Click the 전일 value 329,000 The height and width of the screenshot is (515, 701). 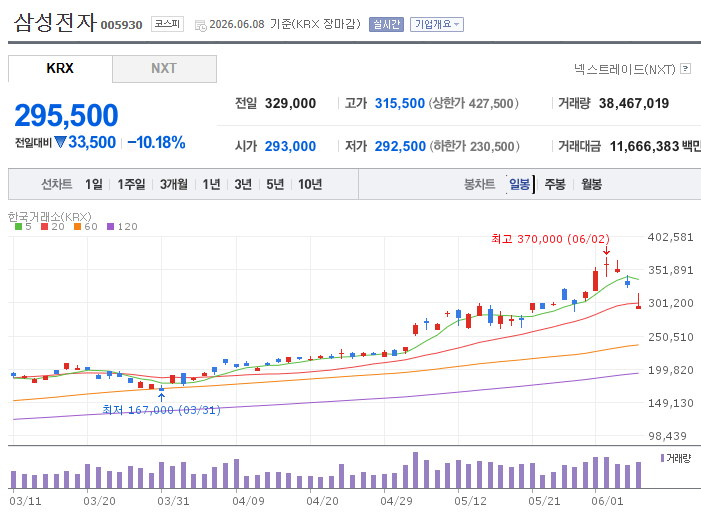290,103
